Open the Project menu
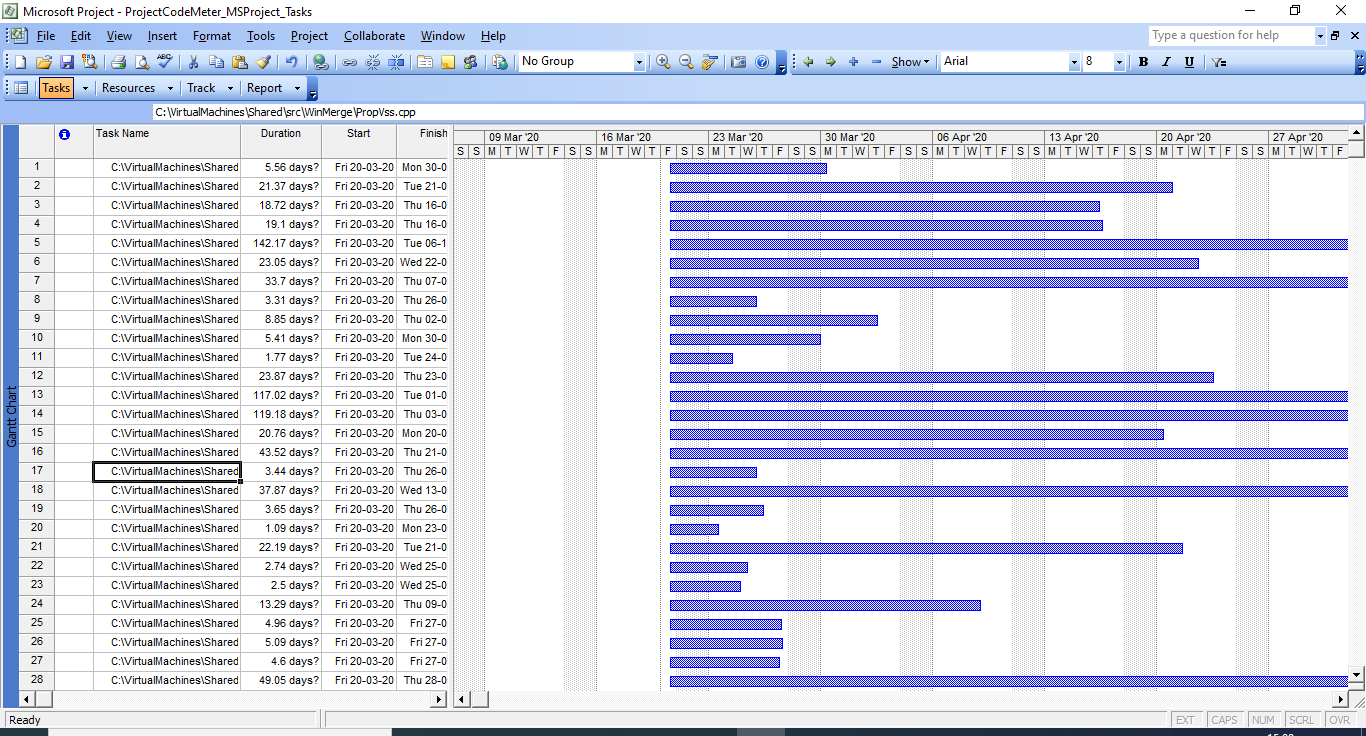Screen dimensions: 1366x736 click(309, 36)
